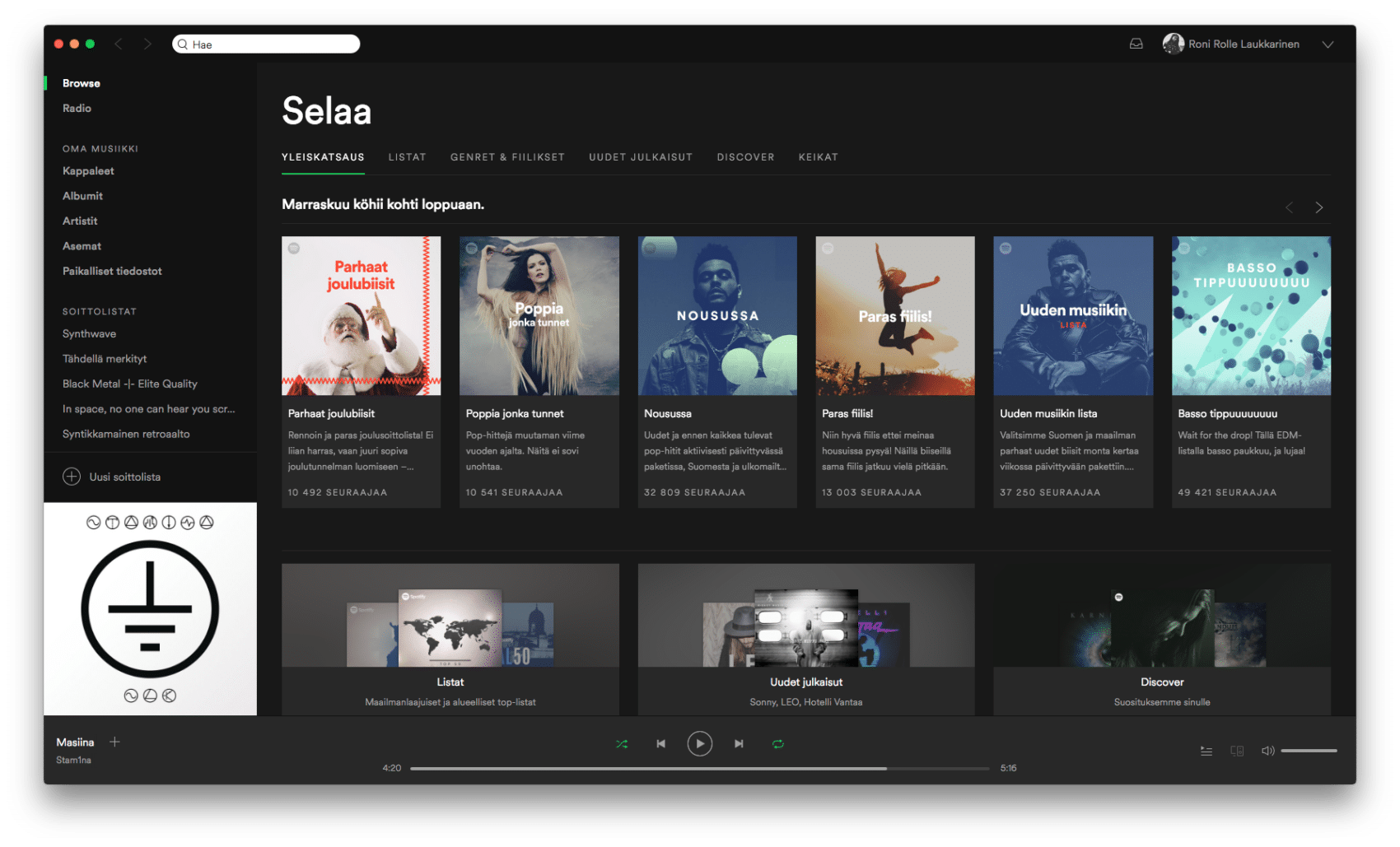The width and height of the screenshot is (1400, 847).
Task: Open Syntikkamainen retroaalto playlist
Action: pos(126,434)
